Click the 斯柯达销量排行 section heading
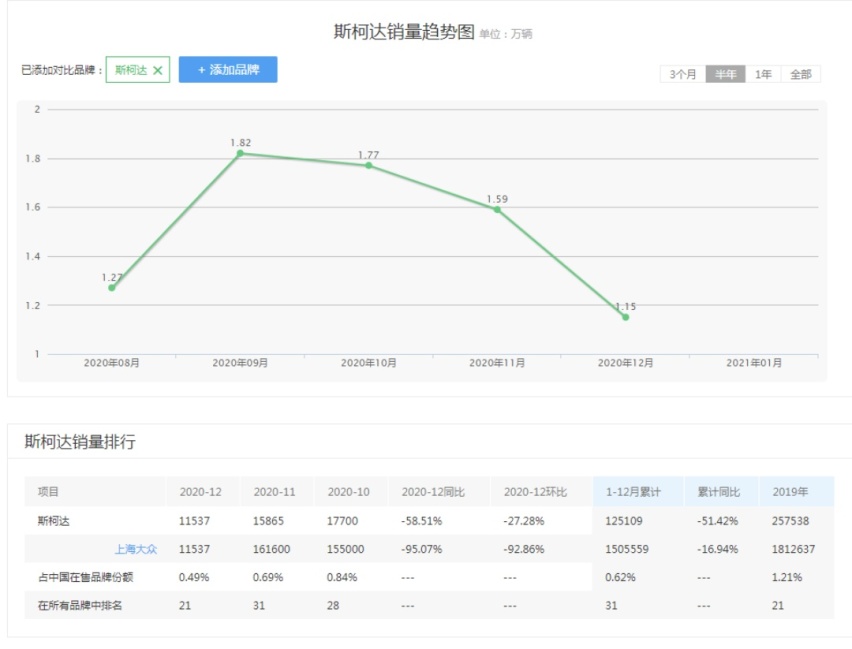 coord(80,441)
